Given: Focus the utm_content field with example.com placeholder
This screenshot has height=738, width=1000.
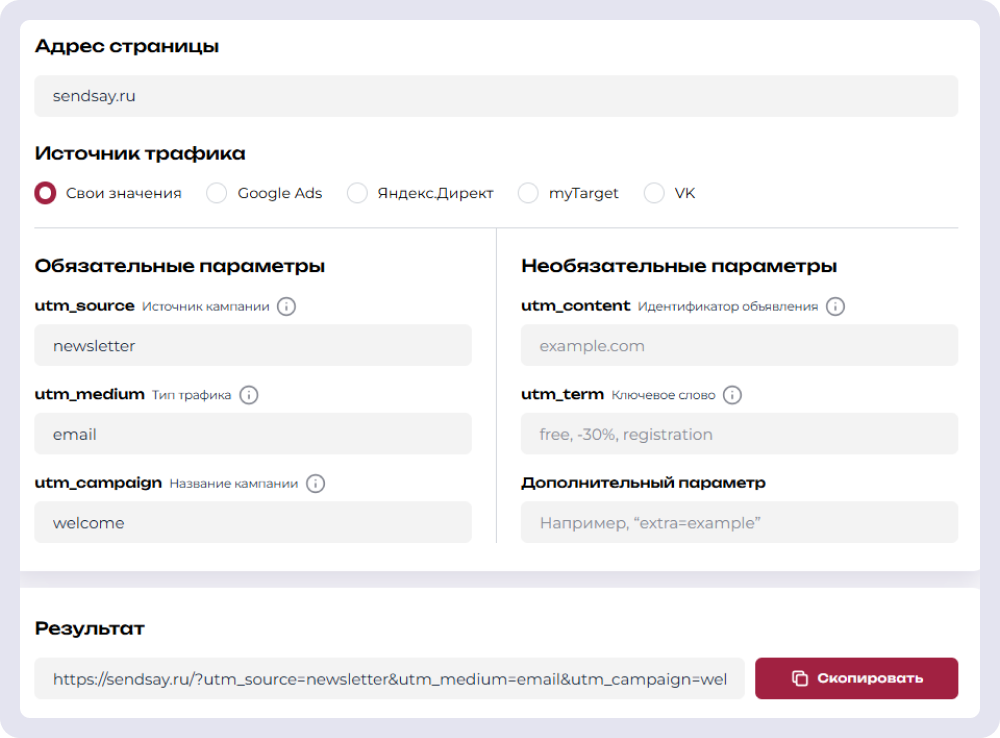Looking at the screenshot, I should [x=739, y=345].
